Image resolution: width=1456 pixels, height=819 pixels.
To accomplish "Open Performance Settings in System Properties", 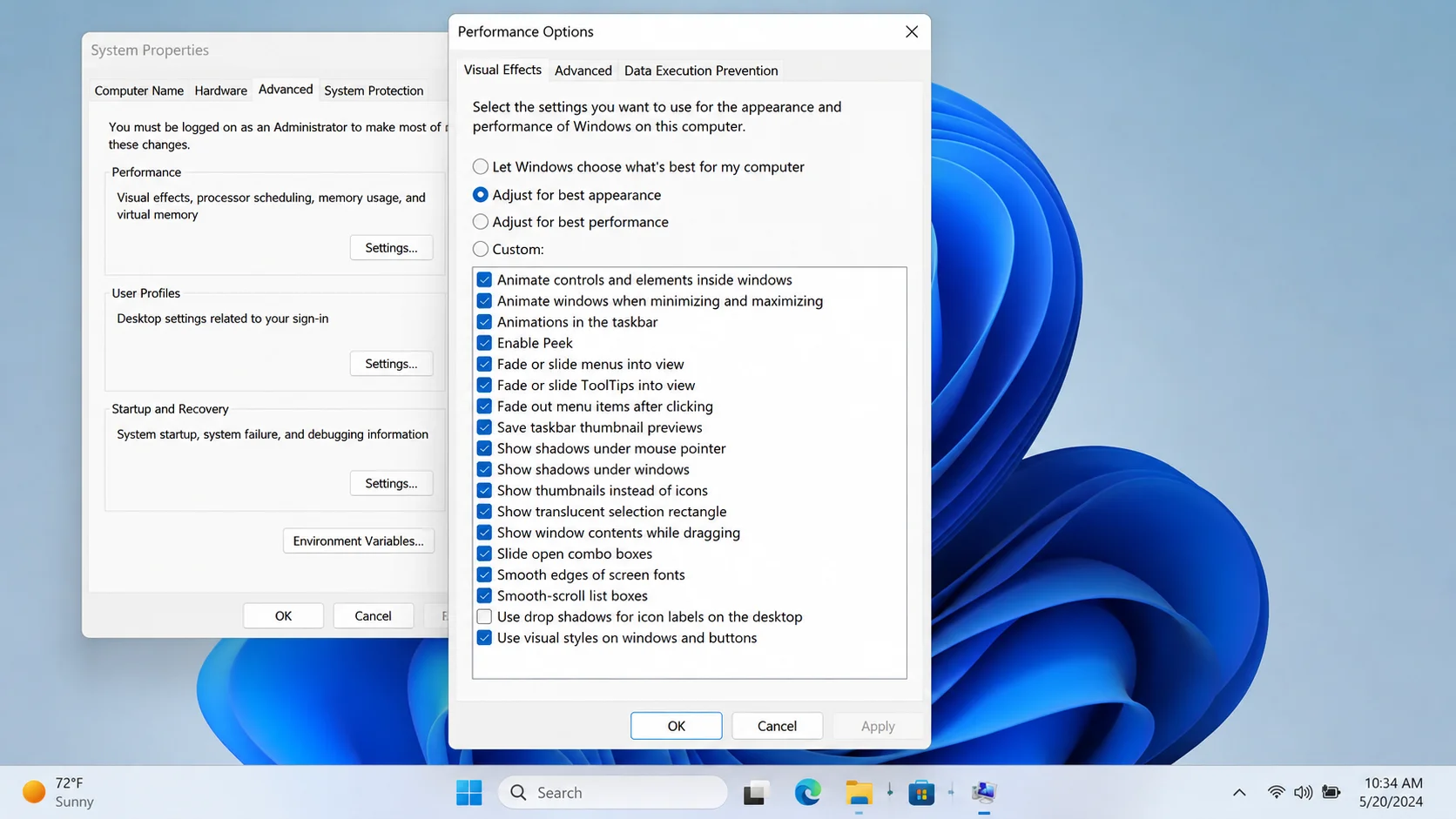I will tap(391, 248).
